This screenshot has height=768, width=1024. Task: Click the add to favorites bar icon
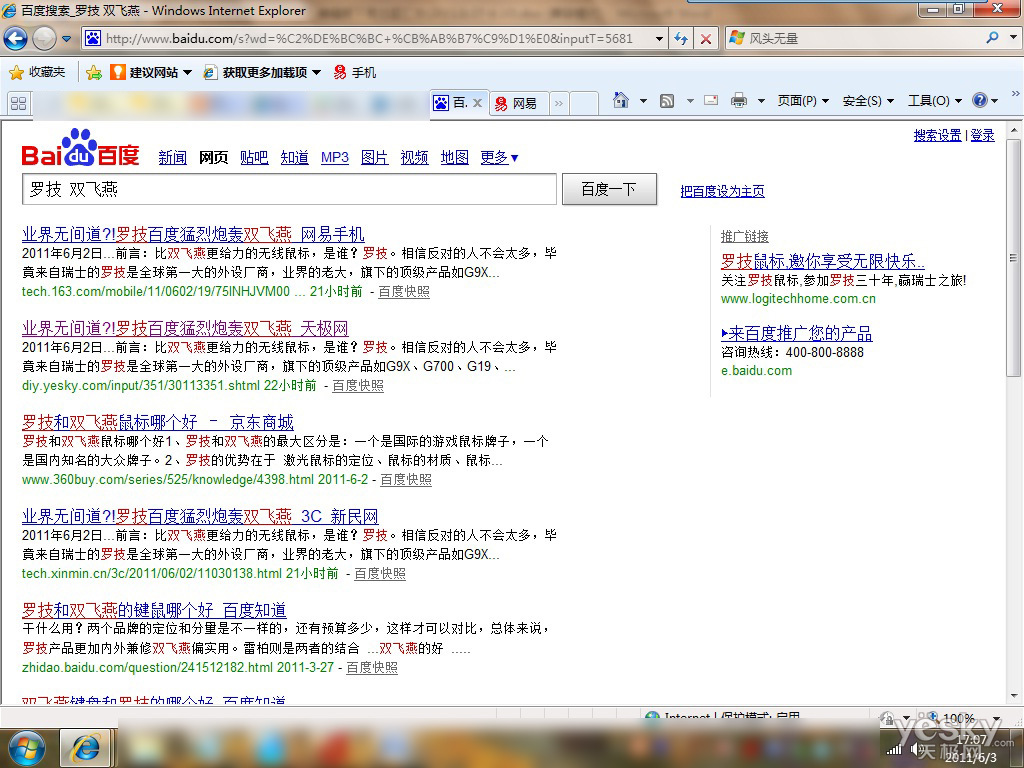(94, 72)
